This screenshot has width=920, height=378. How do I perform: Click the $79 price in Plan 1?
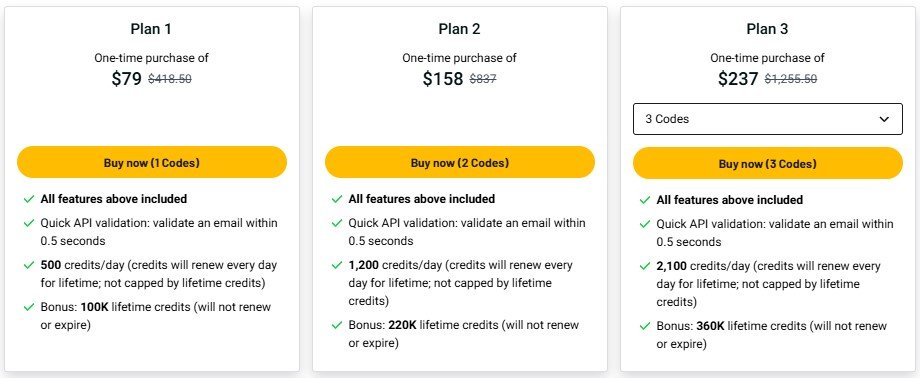(x=127, y=79)
